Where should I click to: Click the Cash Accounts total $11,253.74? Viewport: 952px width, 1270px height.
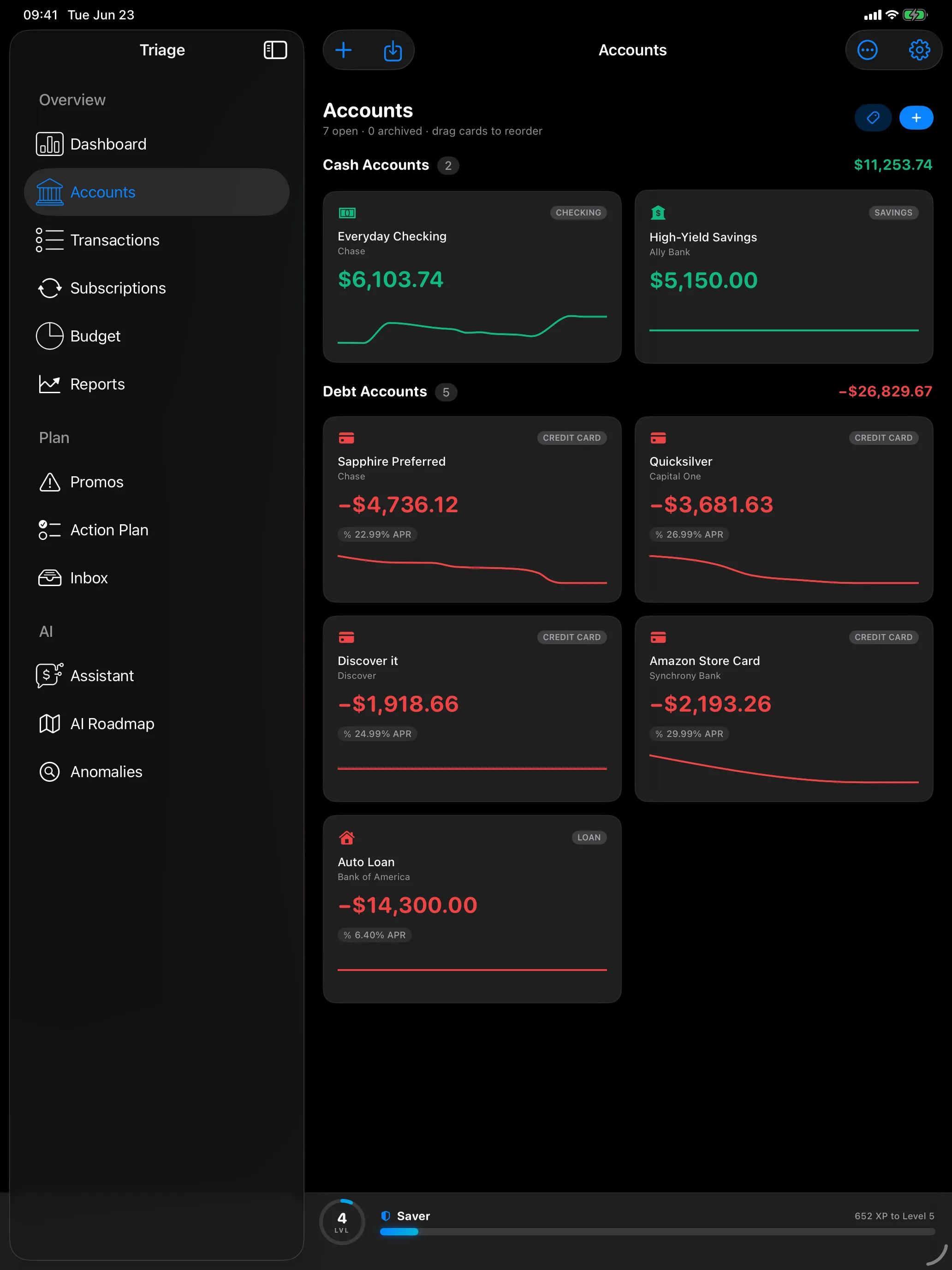(892, 165)
